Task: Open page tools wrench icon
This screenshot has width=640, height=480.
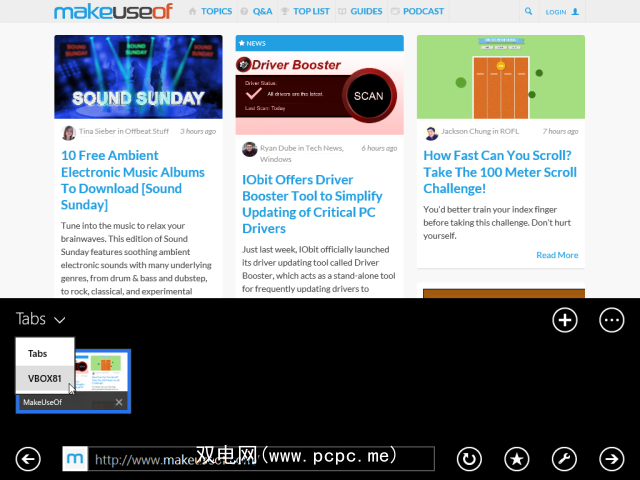Action: pos(564,459)
